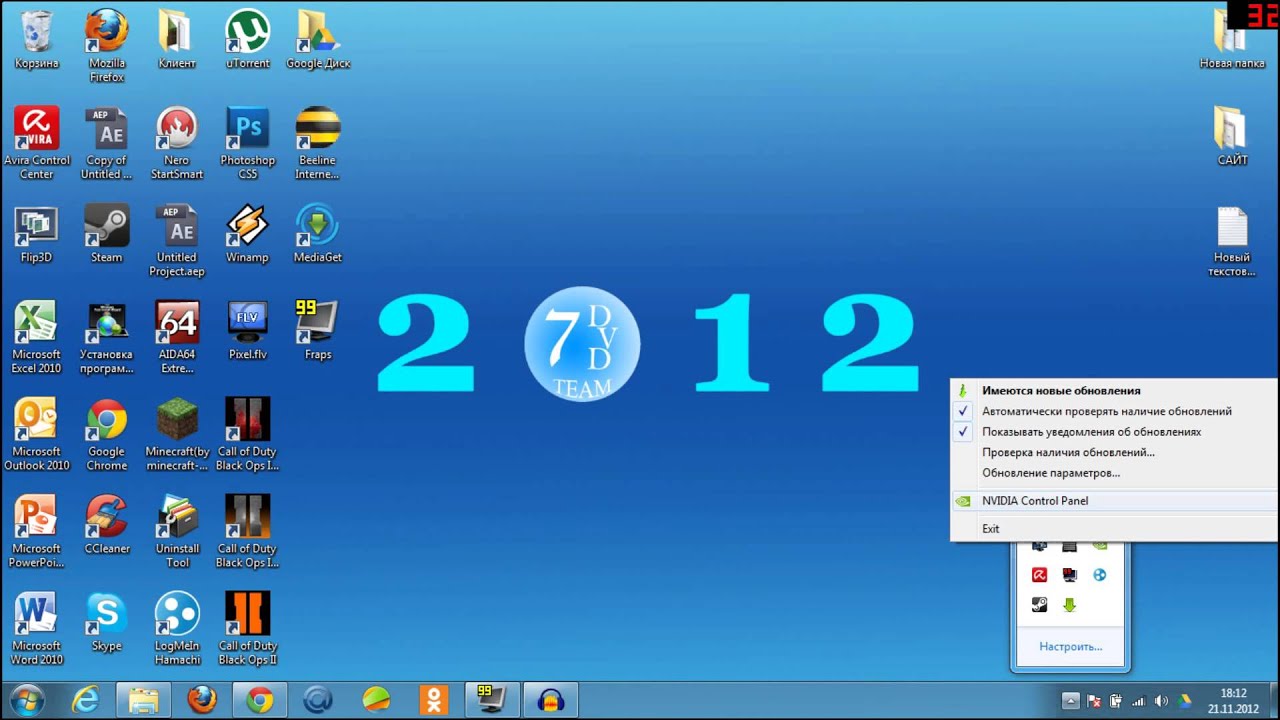Open Nero StartSmart desktop shortcut
The width and height of the screenshot is (1280, 720).
pos(177,143)
